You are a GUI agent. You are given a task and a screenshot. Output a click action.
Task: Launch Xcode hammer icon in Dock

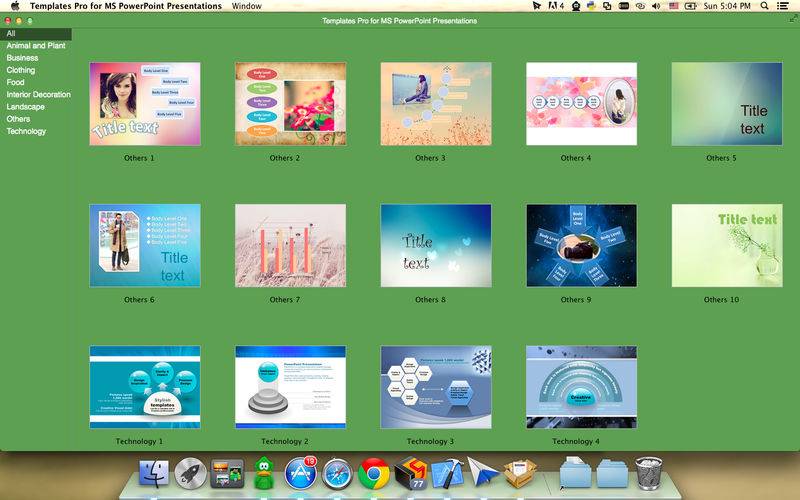(x=447, y=473)
